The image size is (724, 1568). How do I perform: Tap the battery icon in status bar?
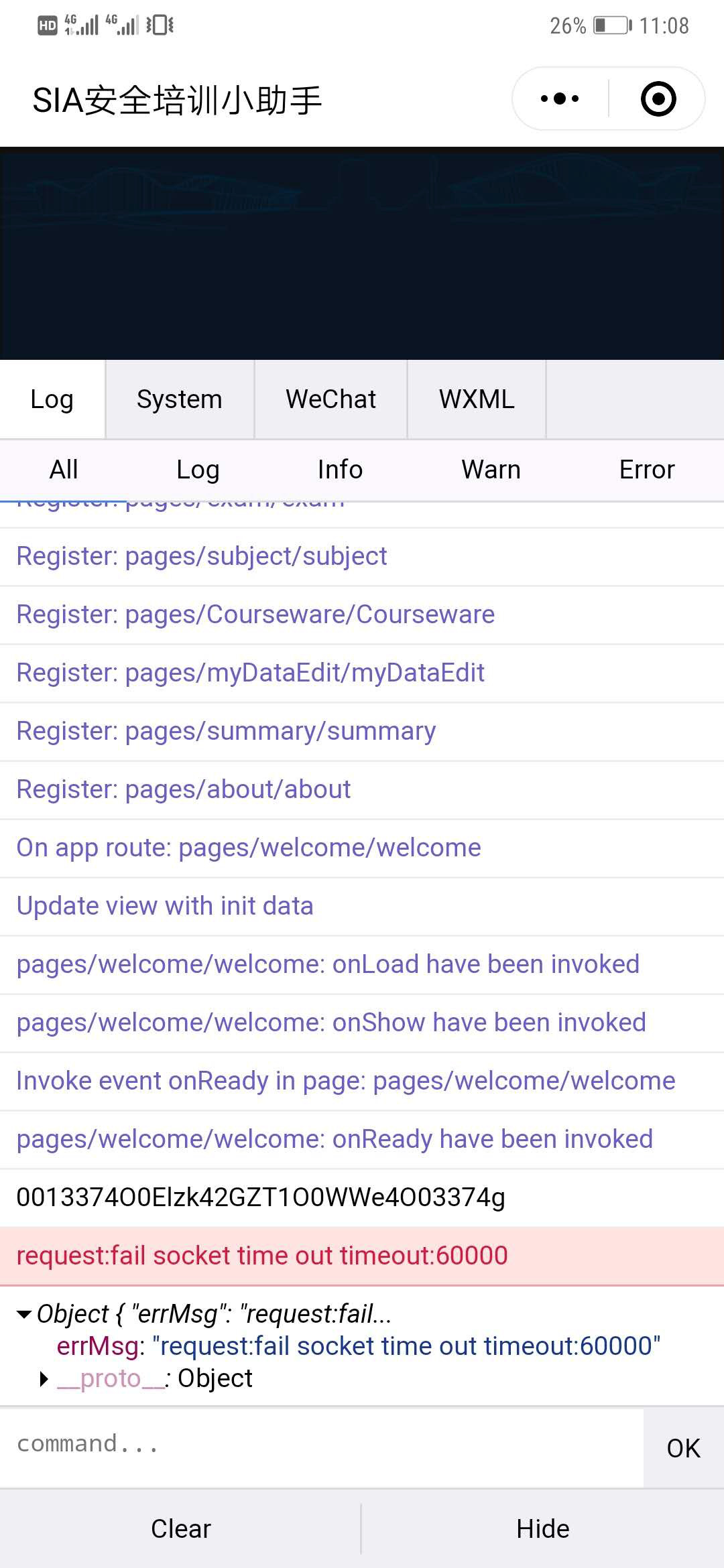coord(611,25)
